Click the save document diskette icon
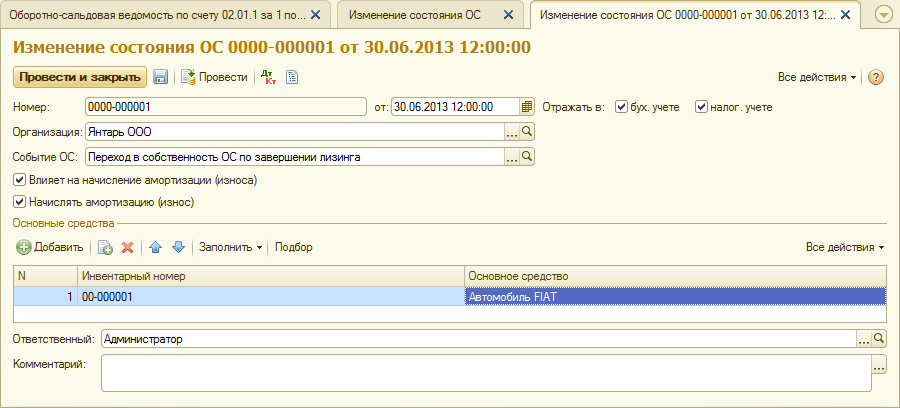900x408 pixels. tap(160, 77)
